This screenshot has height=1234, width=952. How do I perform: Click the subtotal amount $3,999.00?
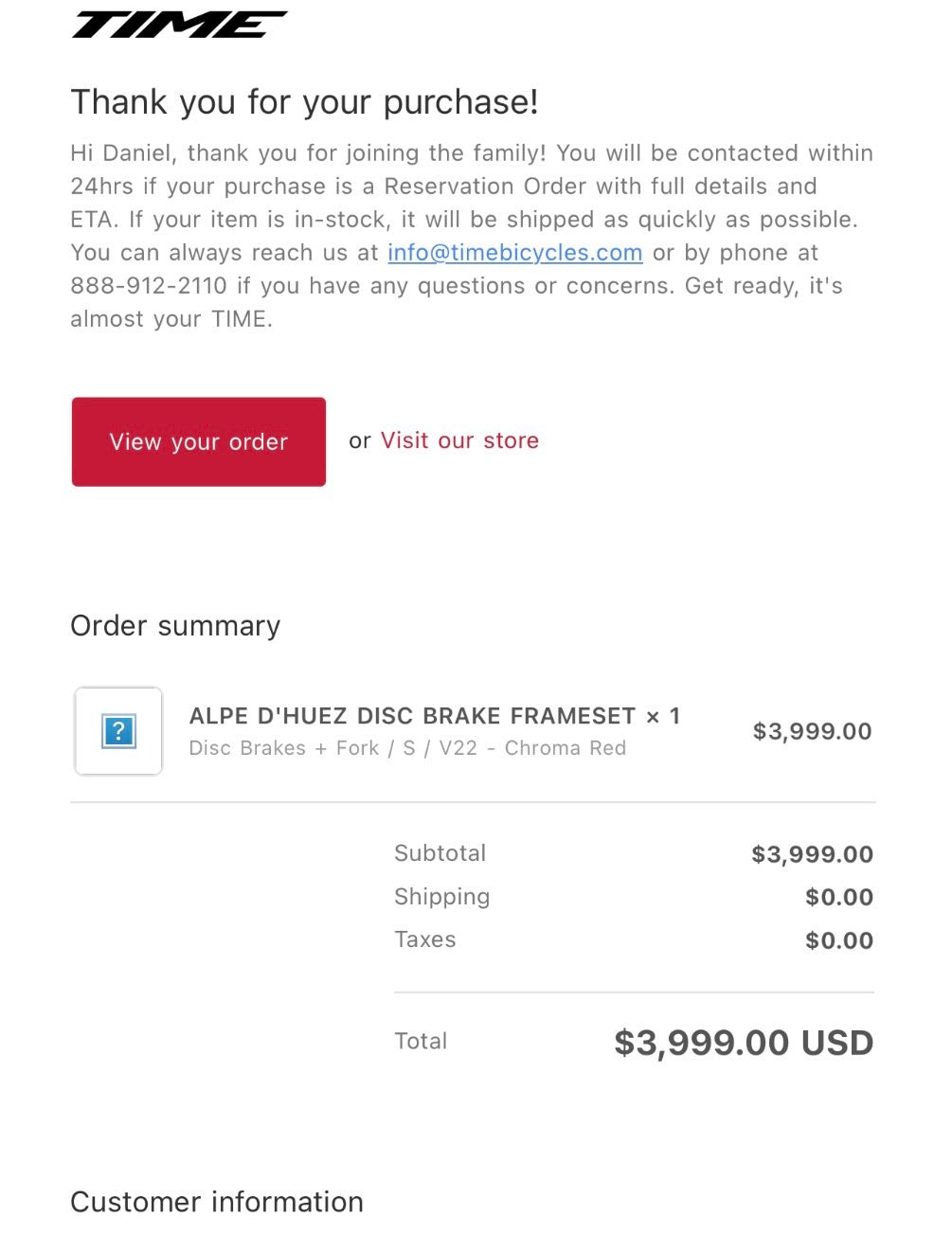[812, 854]
